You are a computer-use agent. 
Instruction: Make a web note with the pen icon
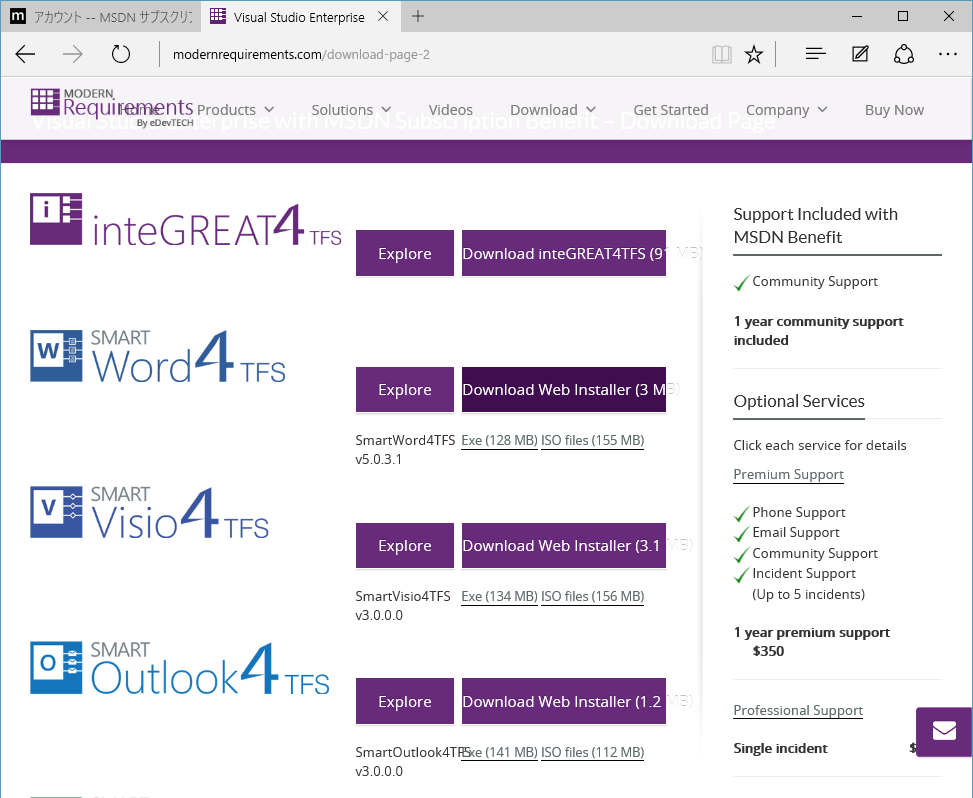860,55
